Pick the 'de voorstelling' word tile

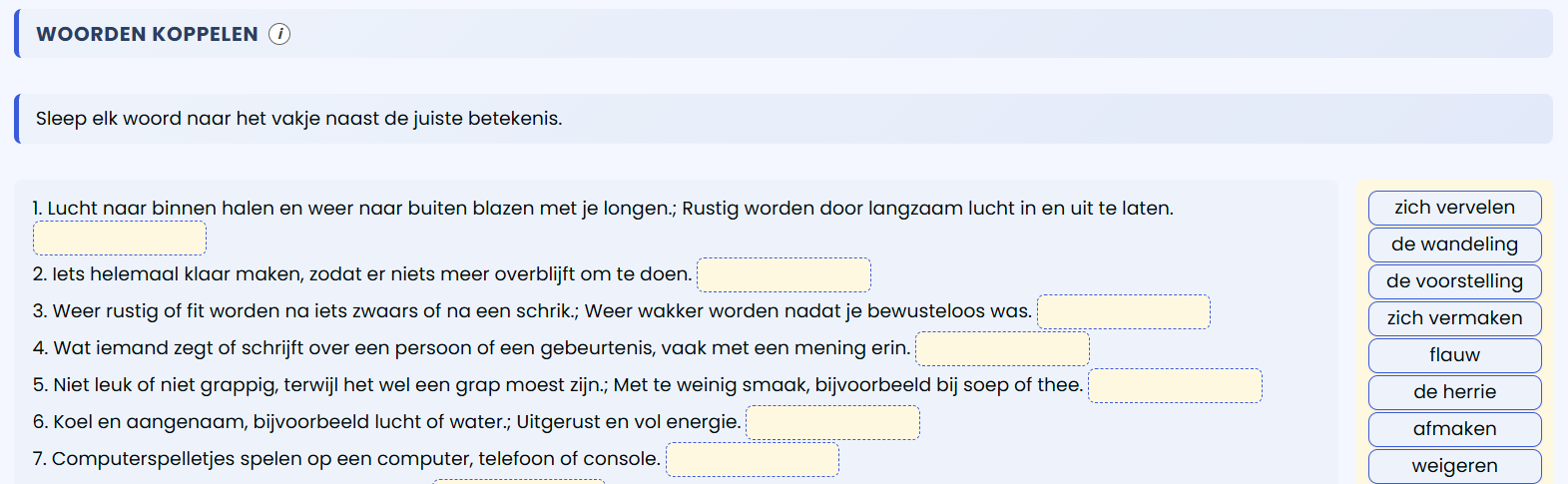1454,281
